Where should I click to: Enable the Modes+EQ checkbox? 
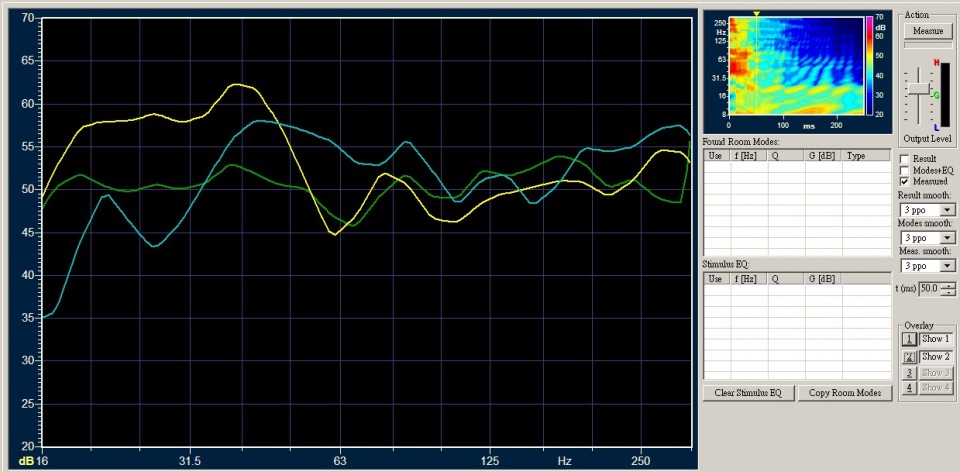[904, 170]
